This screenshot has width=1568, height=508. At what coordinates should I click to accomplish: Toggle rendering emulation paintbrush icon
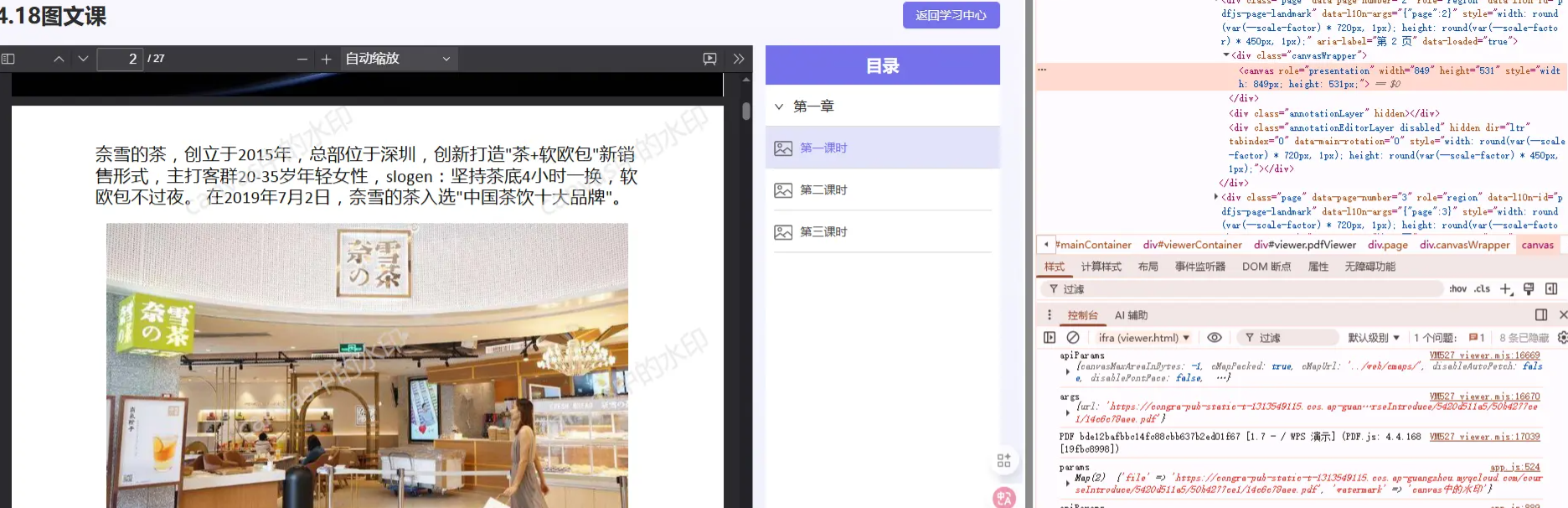tap(1529, 289)
